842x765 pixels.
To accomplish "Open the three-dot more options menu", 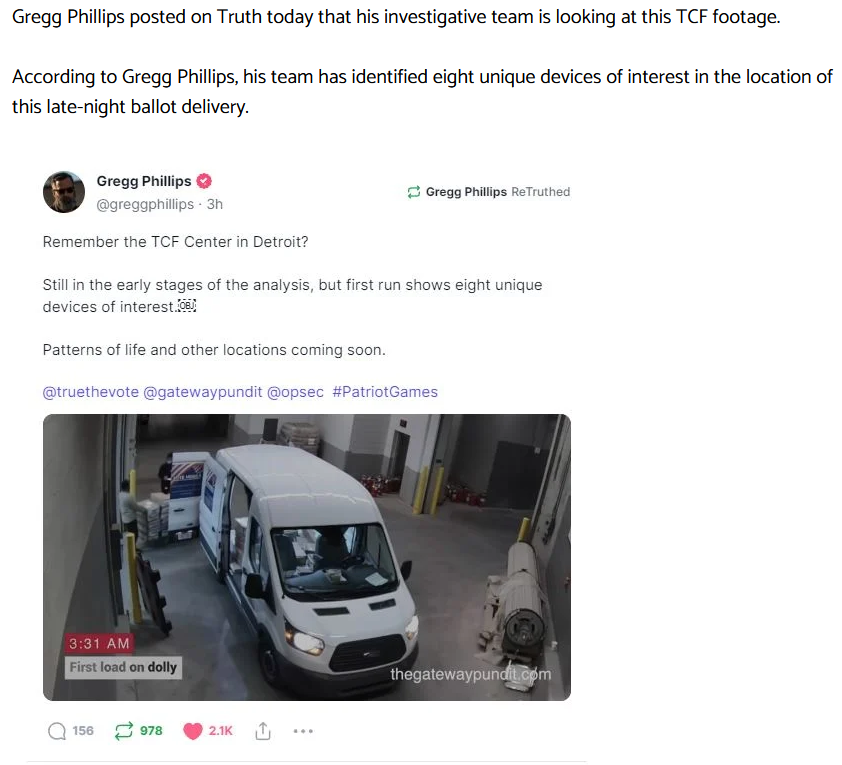I will coord(303,731).
